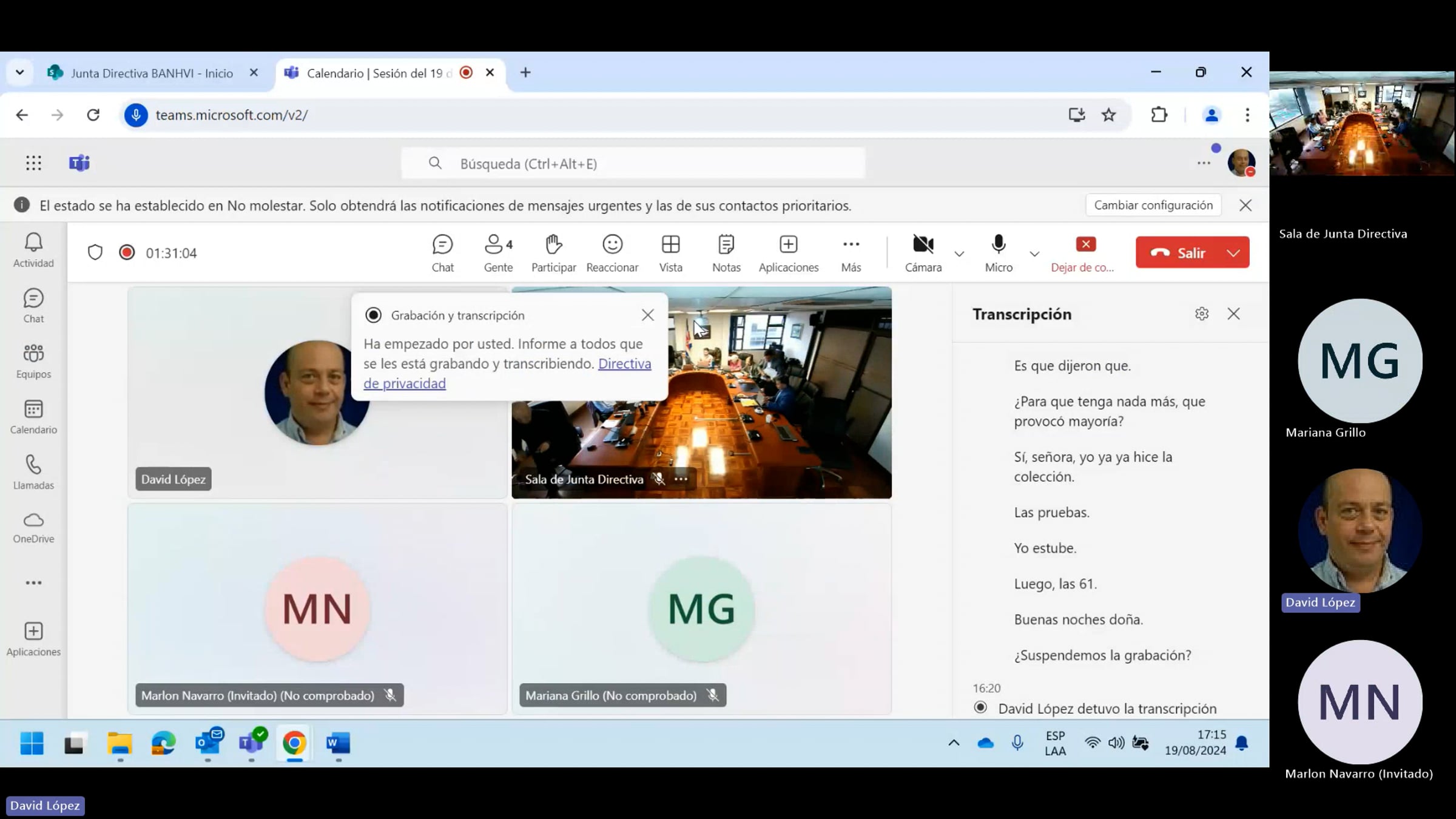Viewport: 1456px width, 819px height.
Task: Dismiss the No molestar notification banner
Action: [x=1245, y=205]
